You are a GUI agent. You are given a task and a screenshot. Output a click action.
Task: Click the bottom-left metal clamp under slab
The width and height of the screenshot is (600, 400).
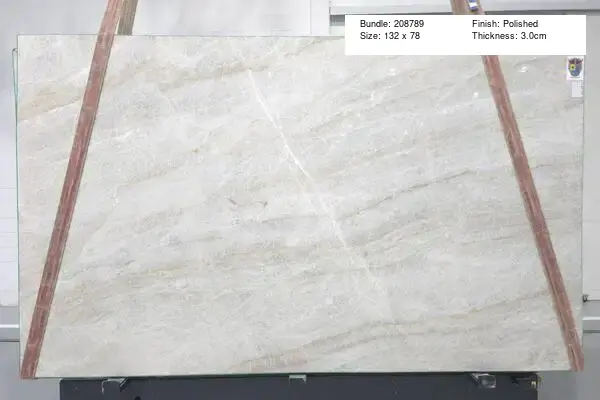click(113, 382)
